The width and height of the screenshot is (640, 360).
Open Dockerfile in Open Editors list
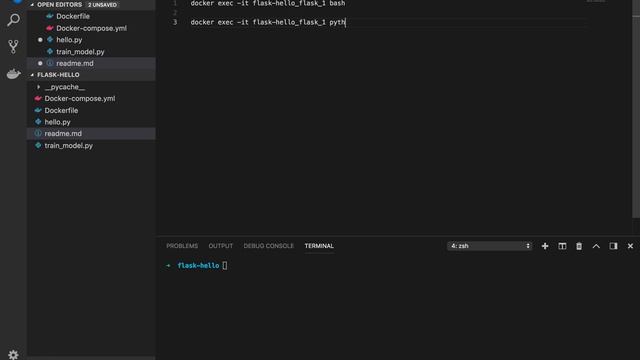click(x=73, y=16)
